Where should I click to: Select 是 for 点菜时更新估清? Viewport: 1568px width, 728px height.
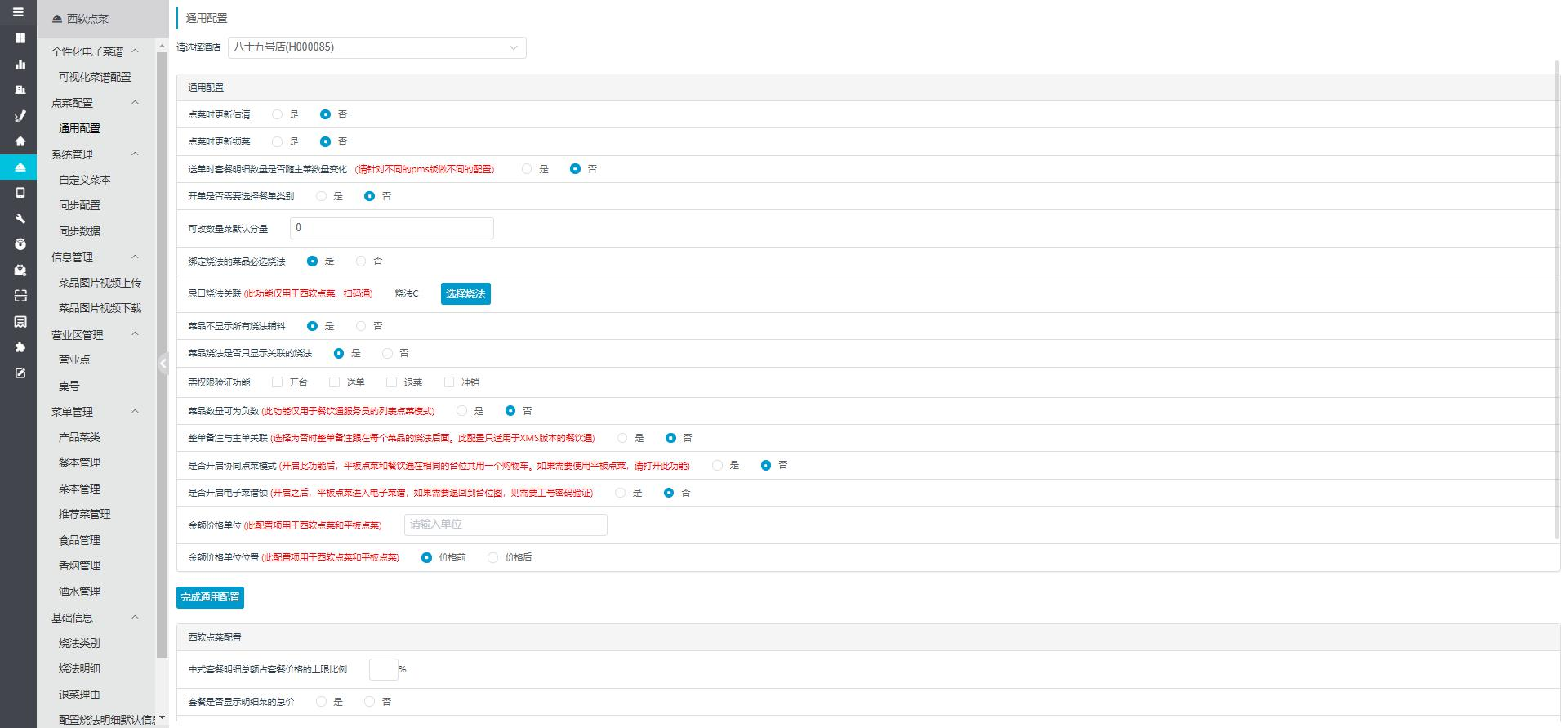[x=278, y=114]
